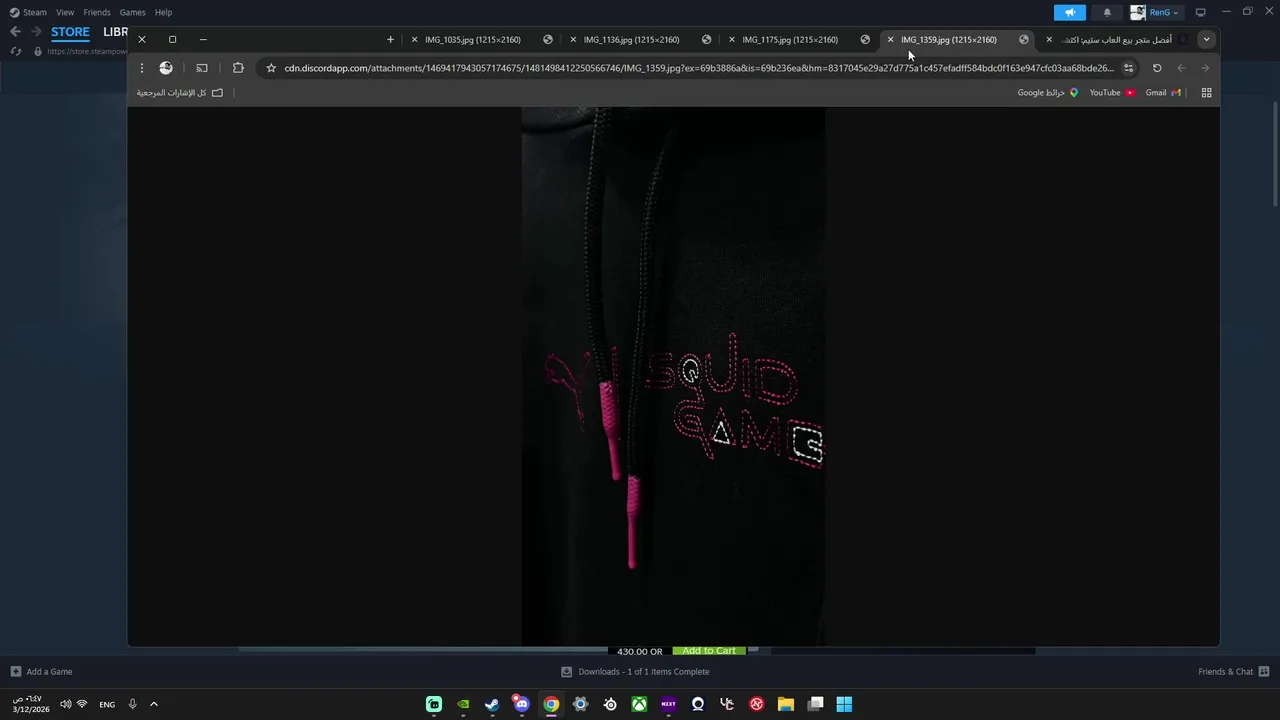The height and width of the screenshot is (720, 1280).
Task: Open the volume control in system tray
Action: [x=65, y=704]
